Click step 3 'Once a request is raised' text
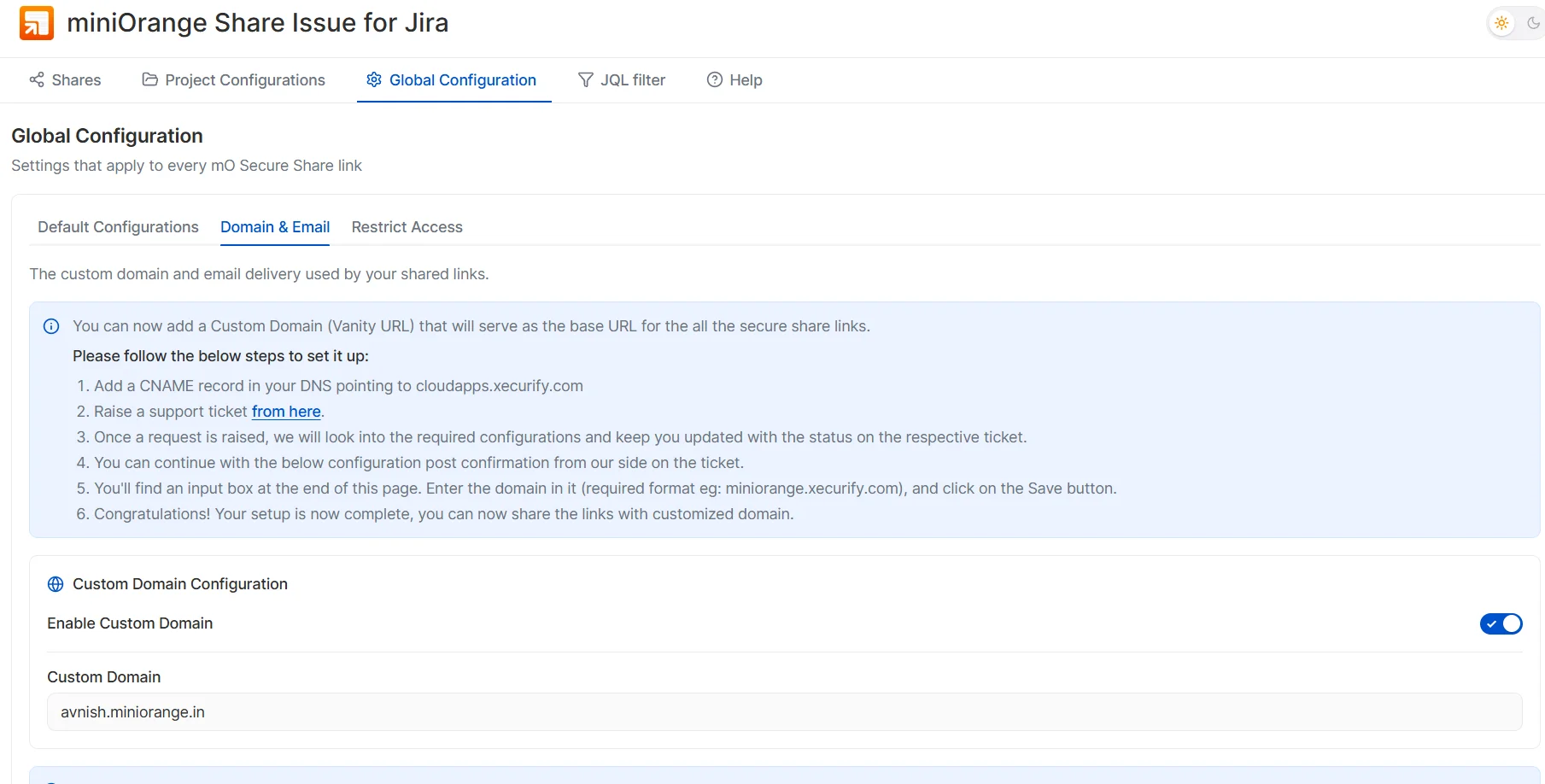Screen dimensions: 1545x784 tap(560, 437)
